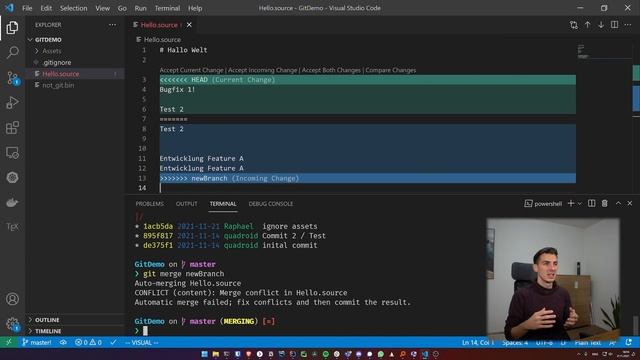640x360 pixels.
Task: Click master branch in status bar
Action: click(37, 342)
